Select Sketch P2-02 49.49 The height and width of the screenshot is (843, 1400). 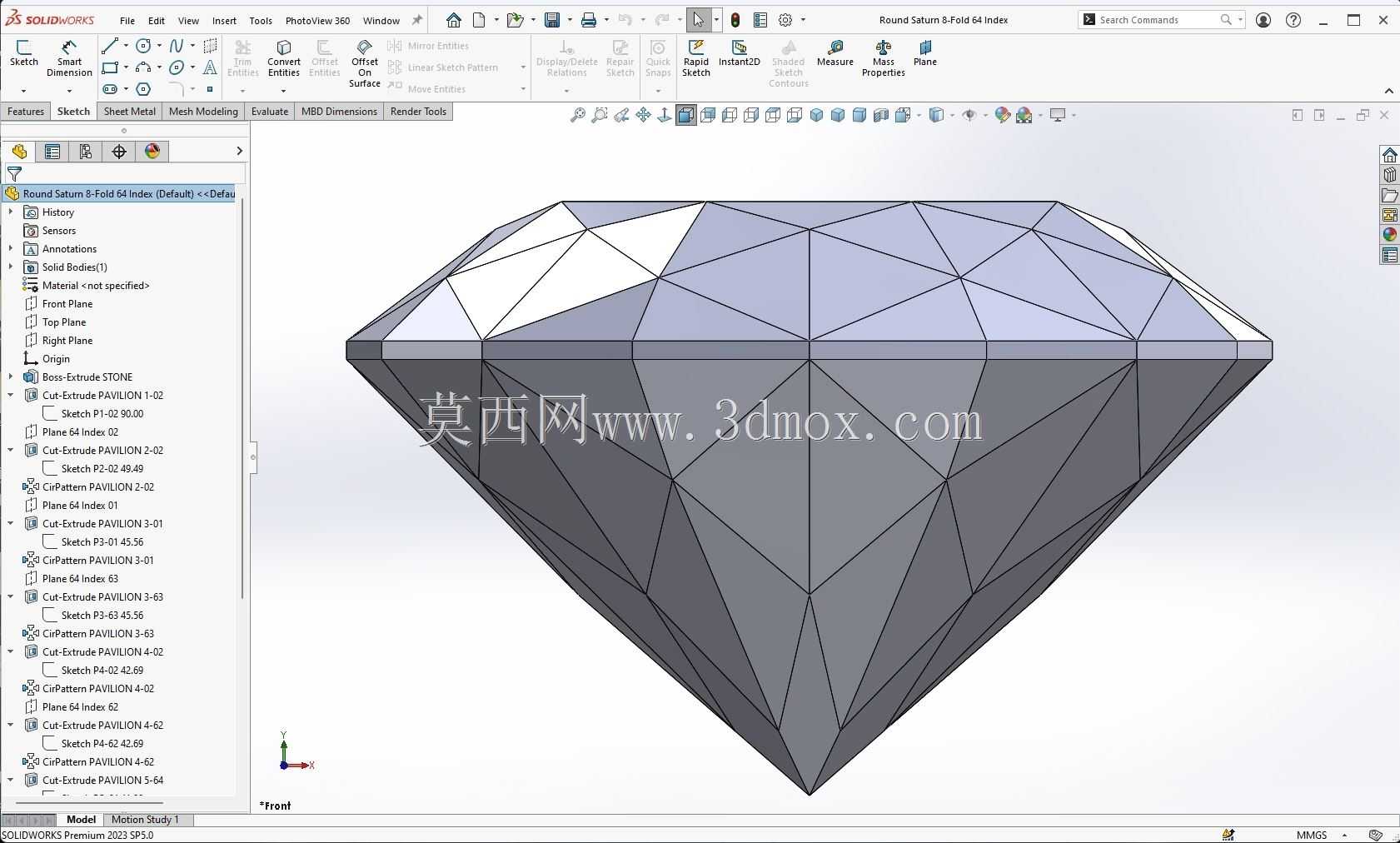(102, 469)
